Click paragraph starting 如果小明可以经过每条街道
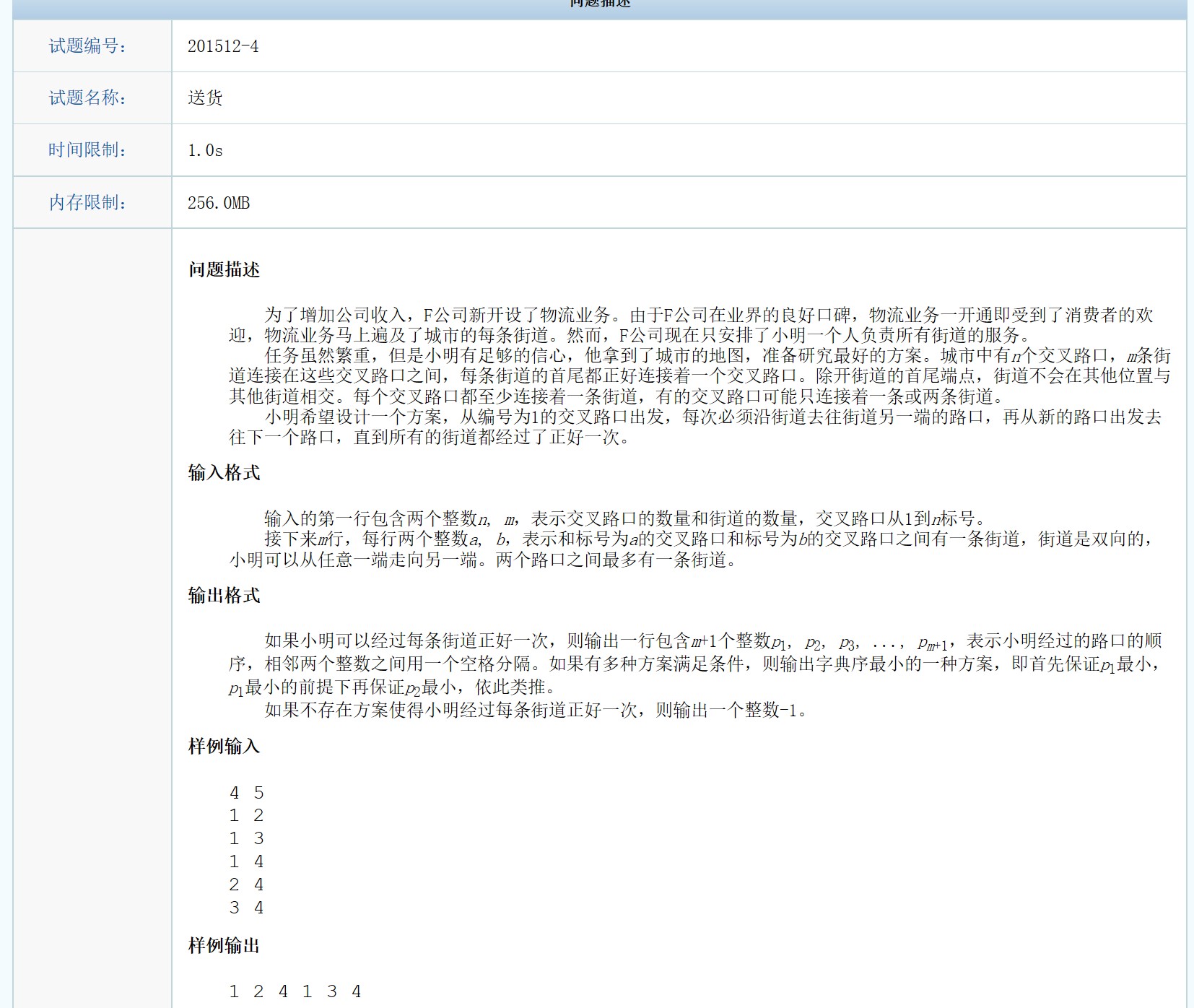1194x1008 pixels. coord(695,664)
